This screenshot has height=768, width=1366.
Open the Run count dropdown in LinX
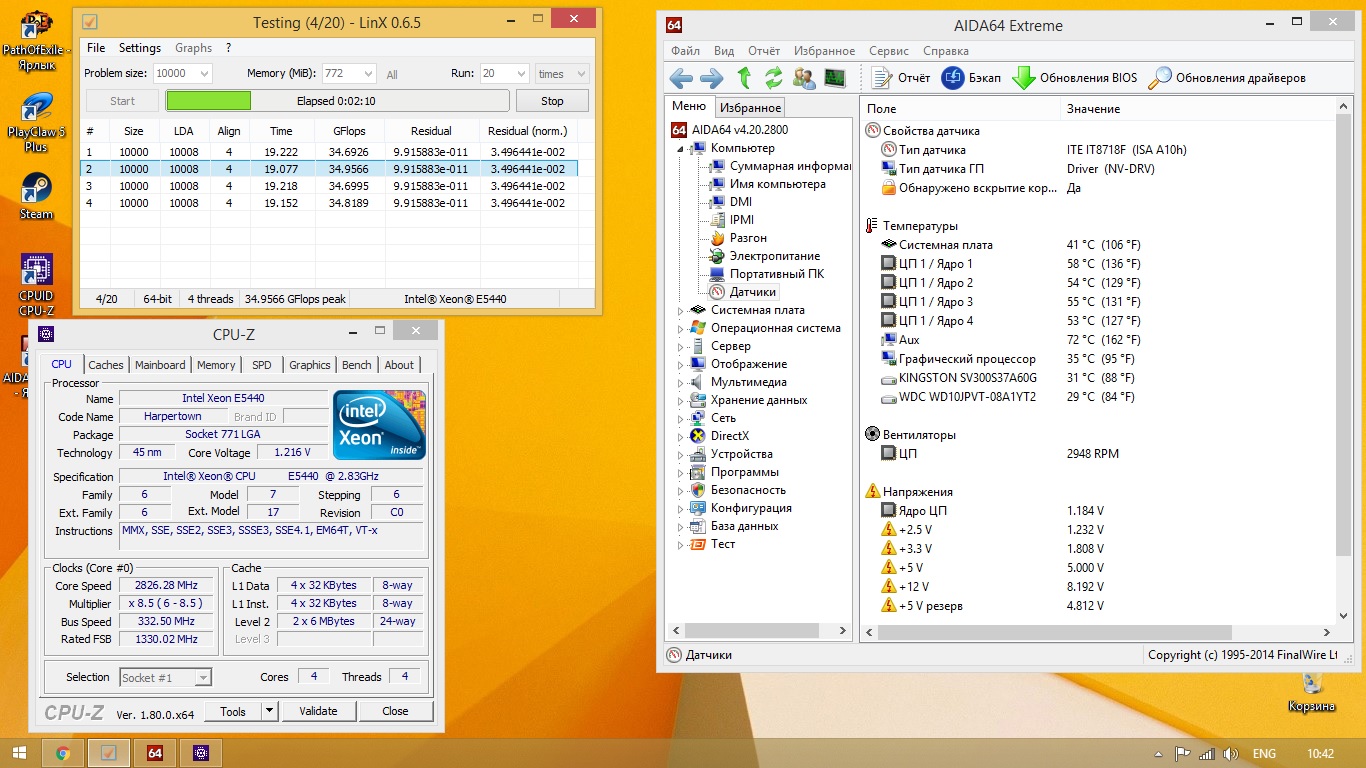pyautogui.click(x=520, y=73)
